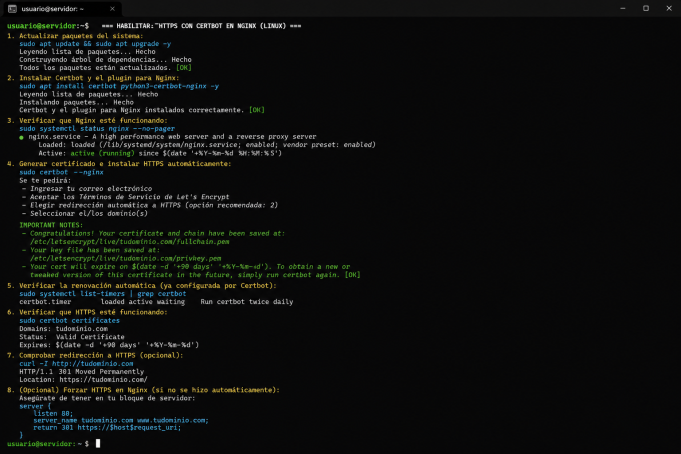This screenshot has height=454, width=681.
Task: Click command 'sudo systemctl status nginx --no-pager'
Action: (97, 129)
